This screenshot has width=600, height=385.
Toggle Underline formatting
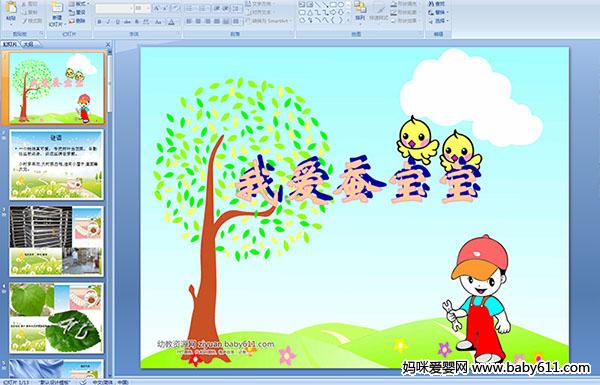(117, 22)
